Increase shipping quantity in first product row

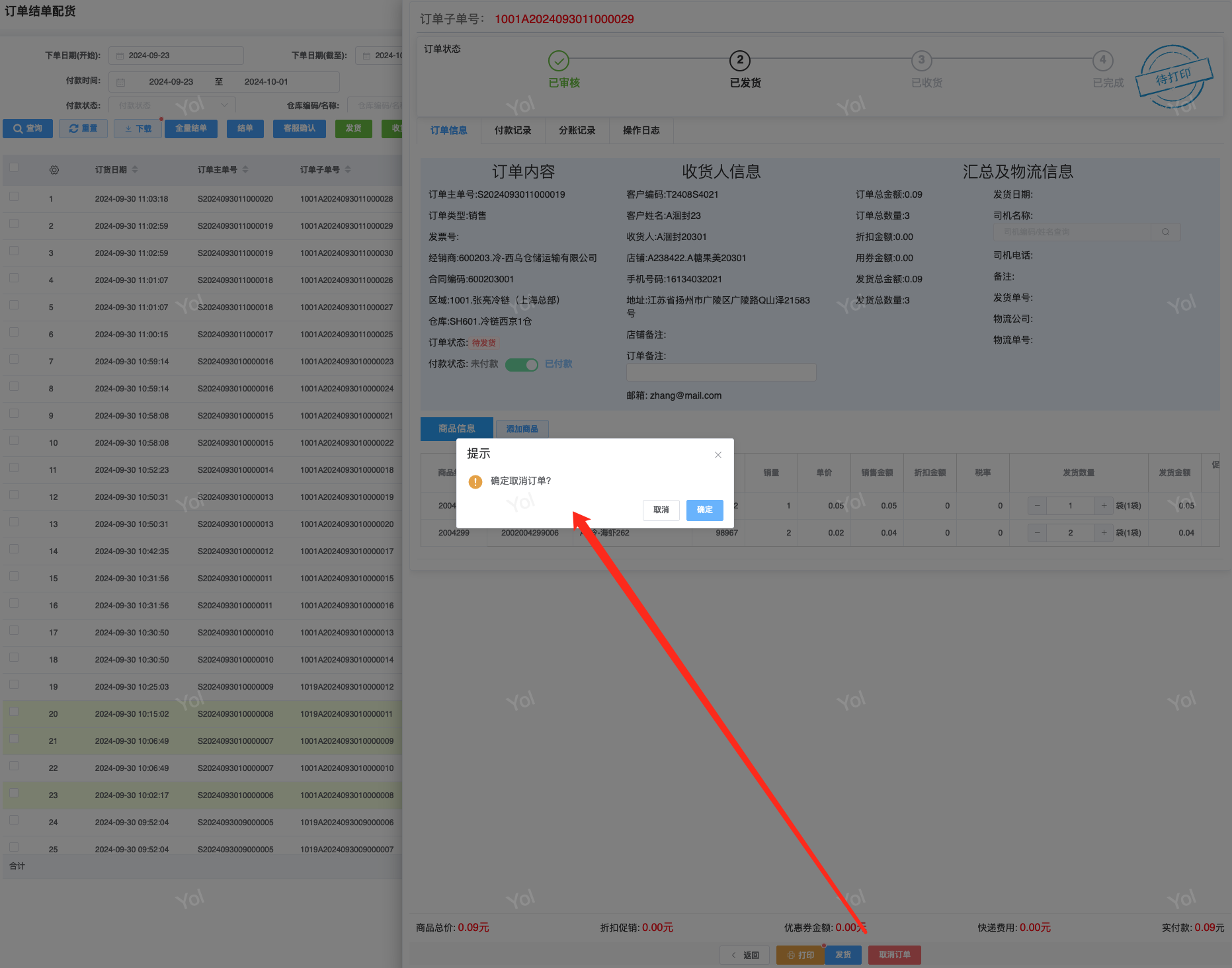tap(1103, 506)
